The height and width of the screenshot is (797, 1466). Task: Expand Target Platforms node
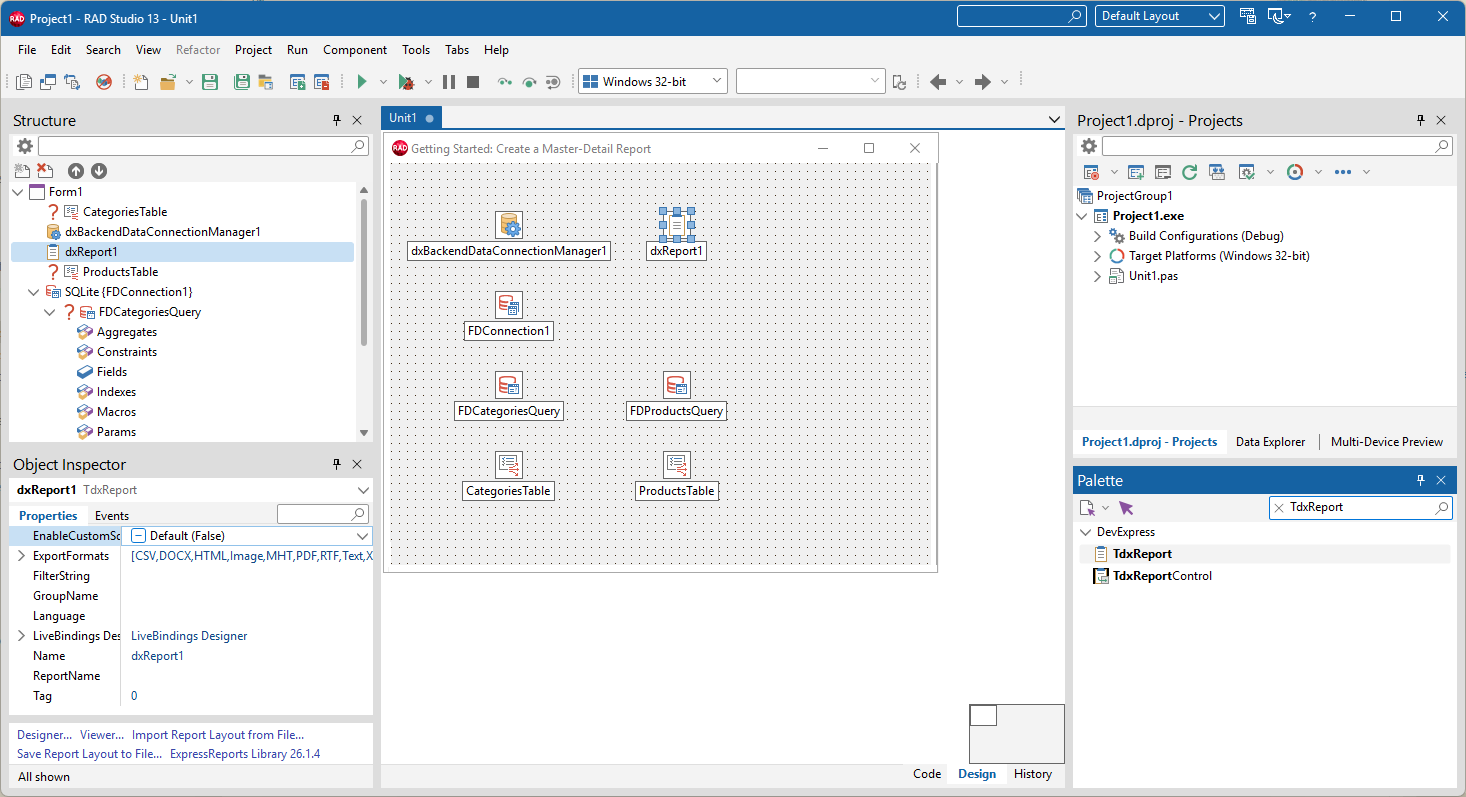pos(1097,256)
